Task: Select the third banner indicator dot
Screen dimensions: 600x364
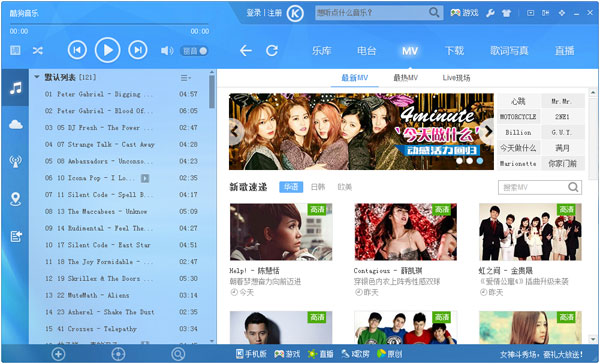Action: click(480, 161)
